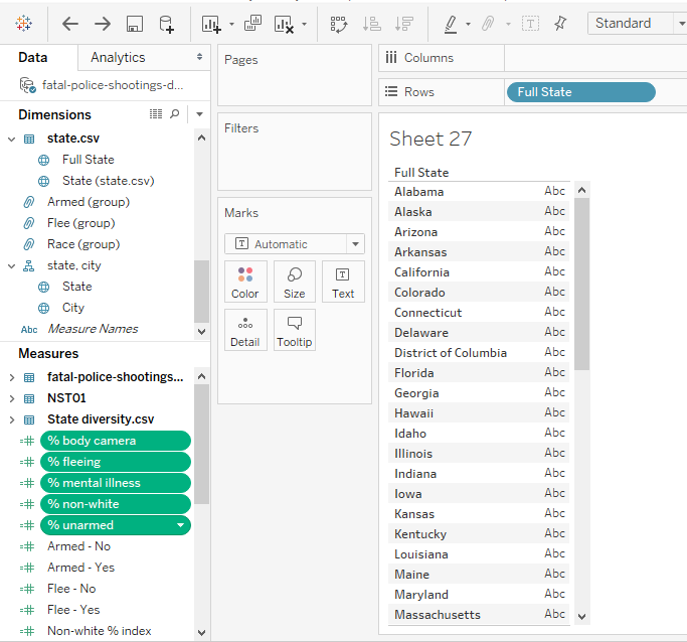Click the Swap rows and columns icon

pos(339,23)
